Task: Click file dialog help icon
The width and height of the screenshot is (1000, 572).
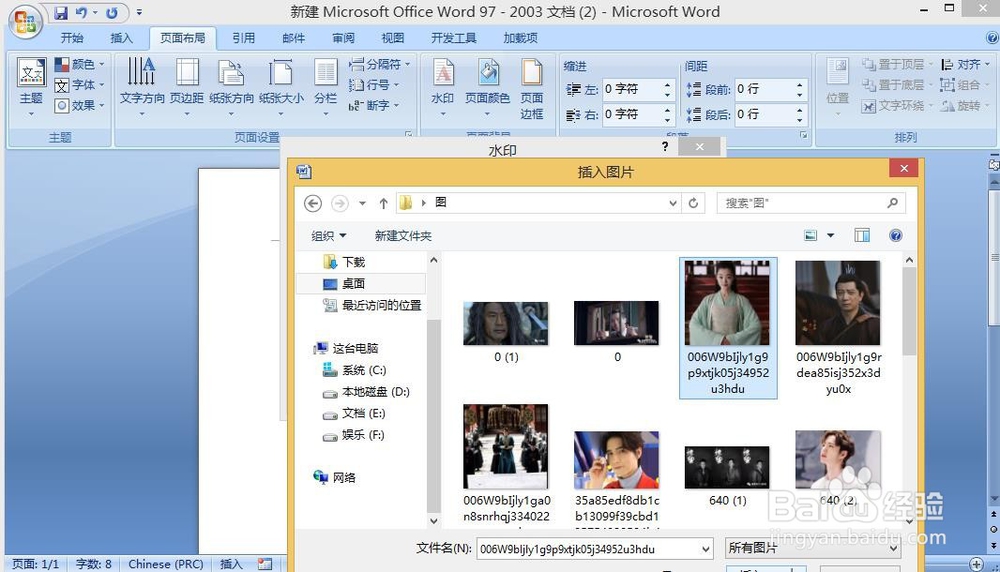Action: [x=895, y=236]
